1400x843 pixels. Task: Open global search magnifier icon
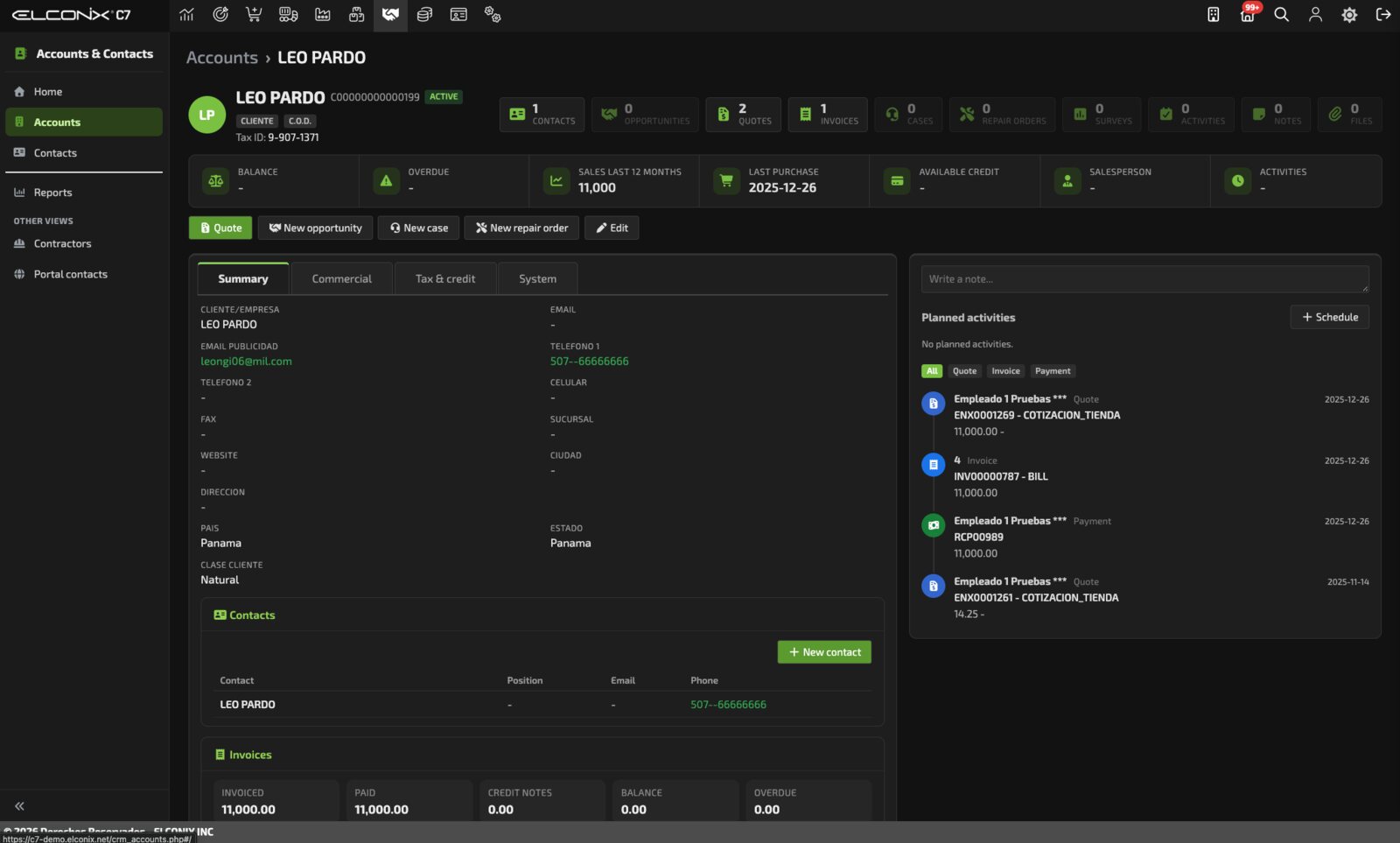pos(1281,15)
